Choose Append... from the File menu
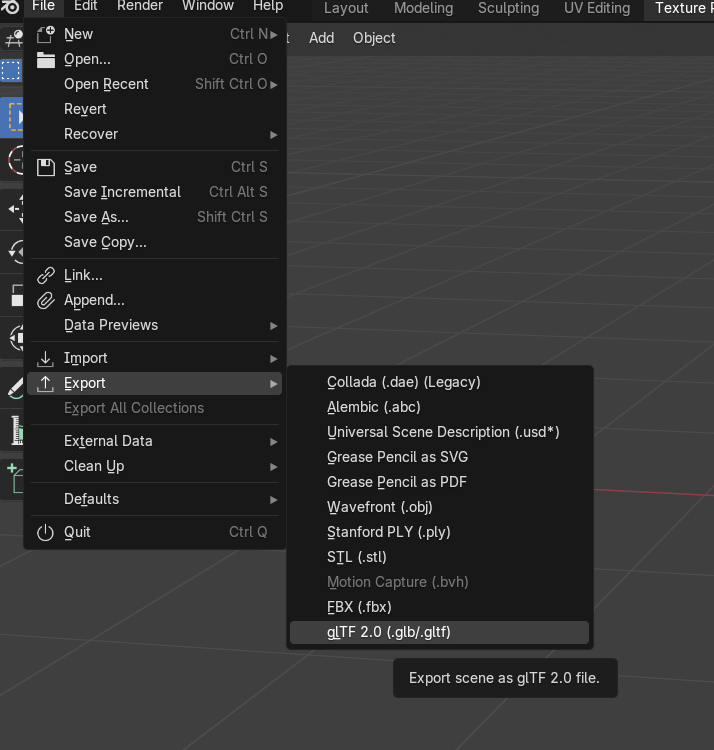This screenshot has width=714, height=750. point(154,300)
